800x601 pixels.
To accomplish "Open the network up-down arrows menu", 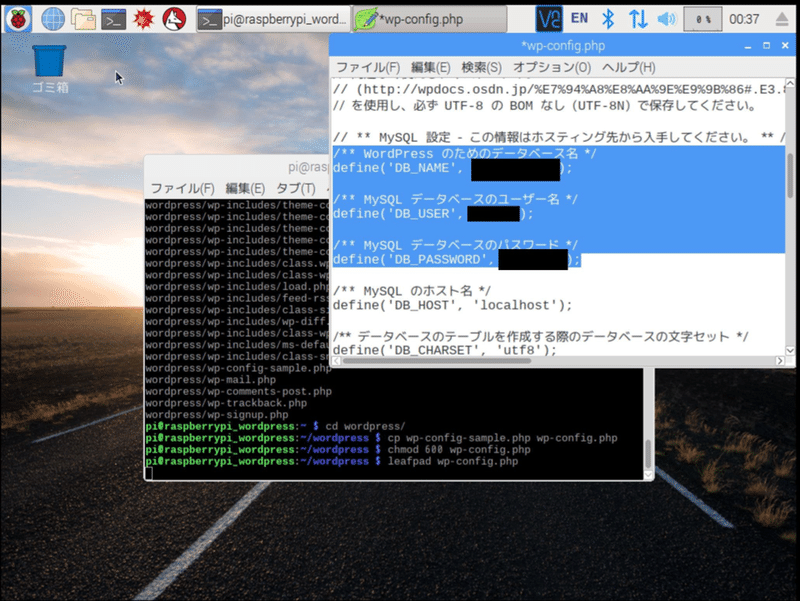I will tap(638, 19).
